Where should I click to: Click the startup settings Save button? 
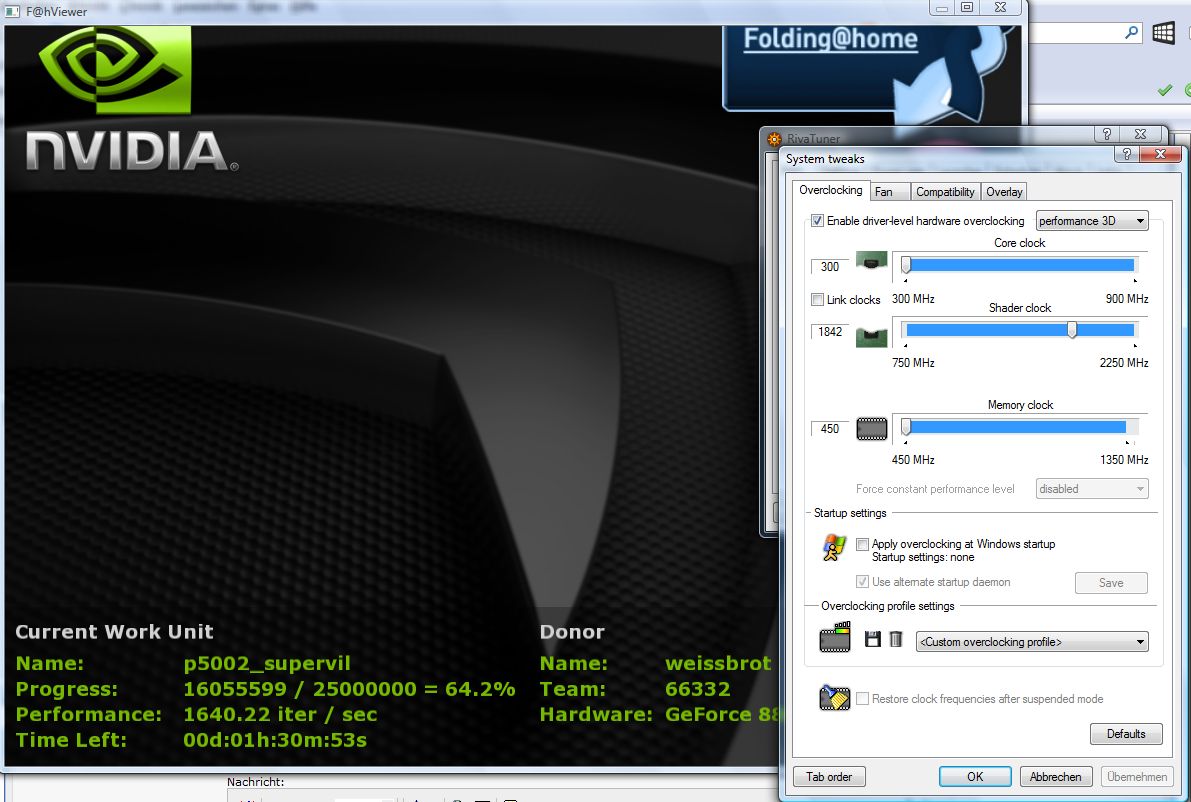(1110, 583)
